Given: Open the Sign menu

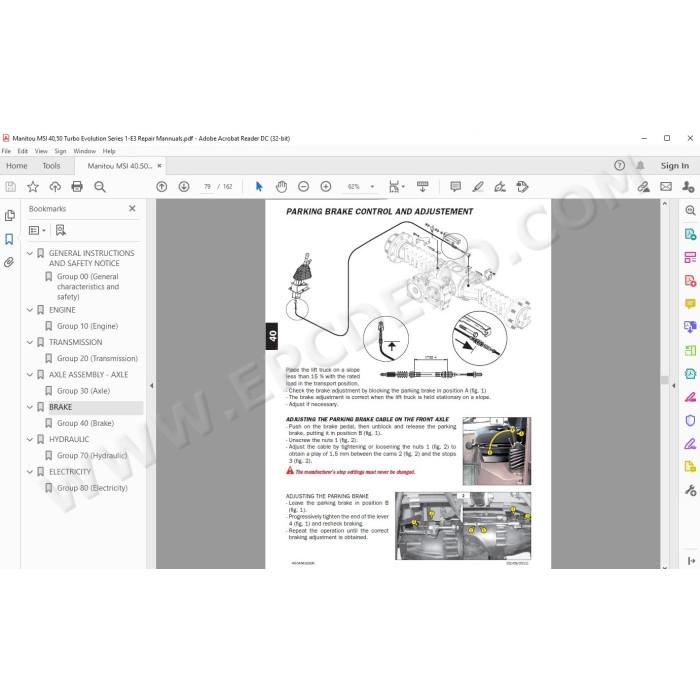Looking at the screenshot, I should click(60, 151).
